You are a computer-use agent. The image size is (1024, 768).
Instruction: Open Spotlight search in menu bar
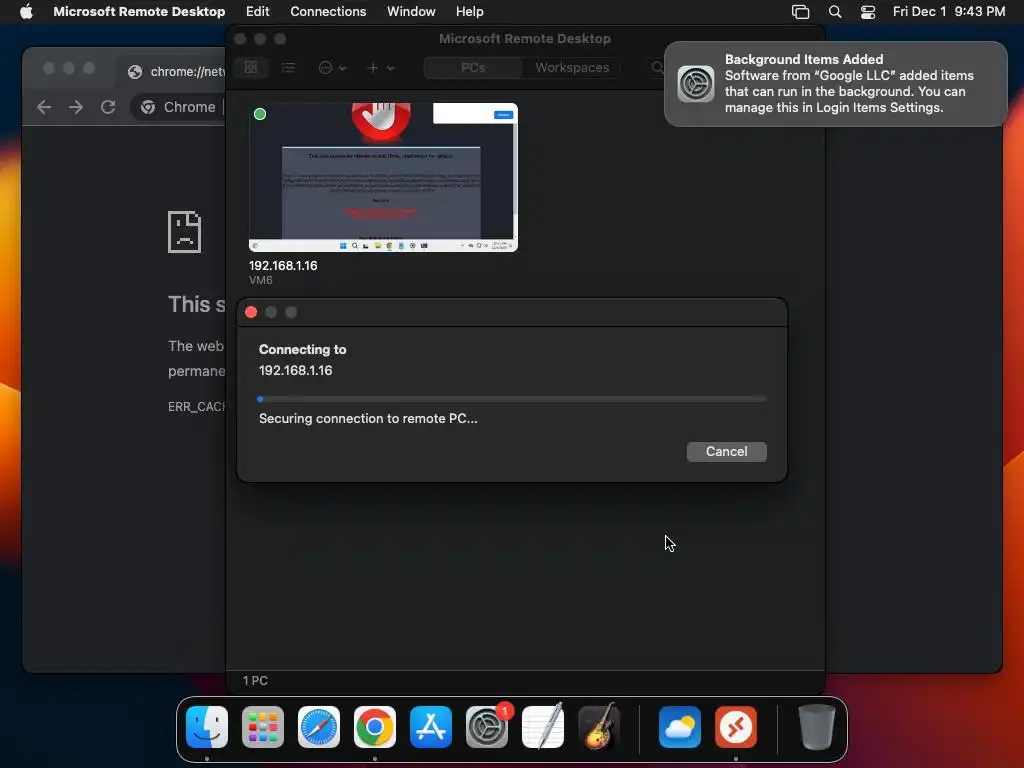point(835,12)
